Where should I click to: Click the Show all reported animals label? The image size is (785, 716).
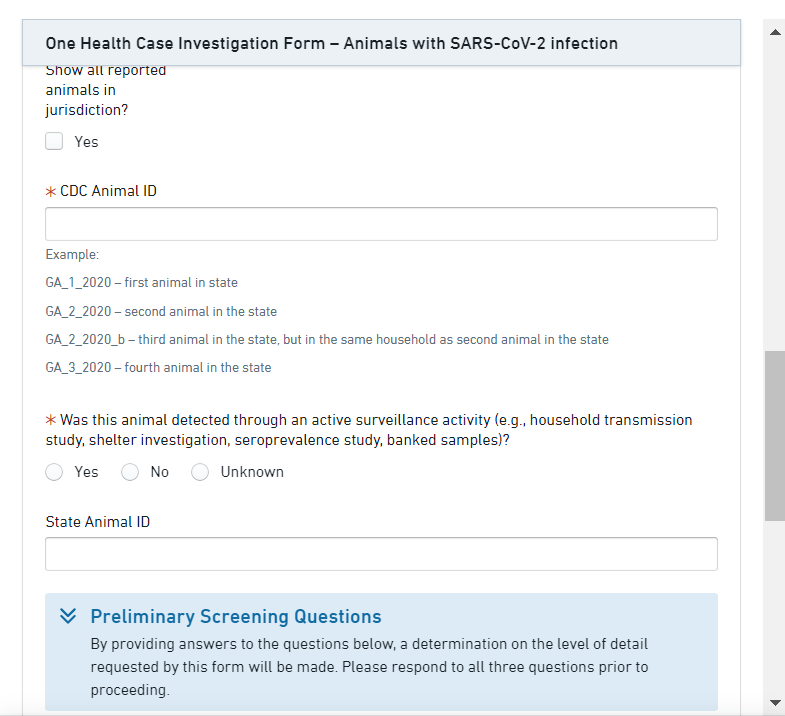tap(106, 90)
